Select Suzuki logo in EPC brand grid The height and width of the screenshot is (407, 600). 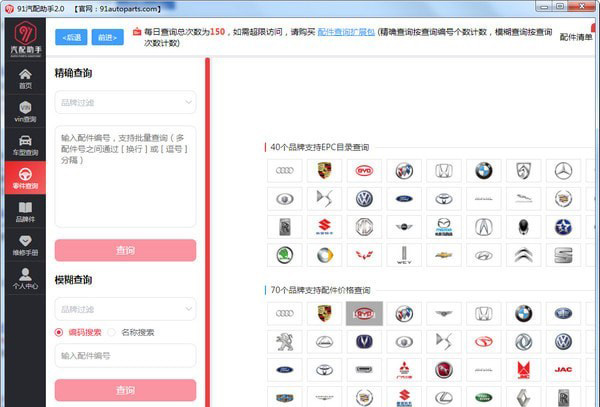pyautogui.click(x=324, y=227)
